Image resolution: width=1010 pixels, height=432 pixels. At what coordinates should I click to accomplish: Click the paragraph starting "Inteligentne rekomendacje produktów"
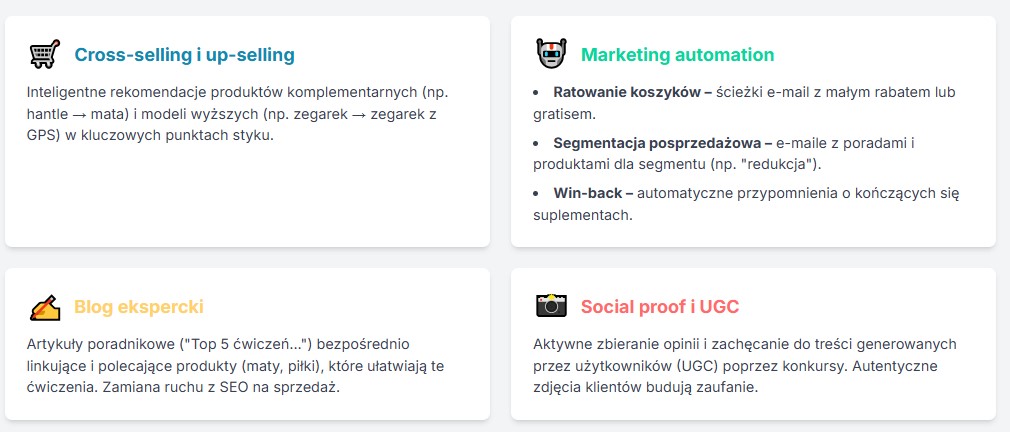point(238,114)
